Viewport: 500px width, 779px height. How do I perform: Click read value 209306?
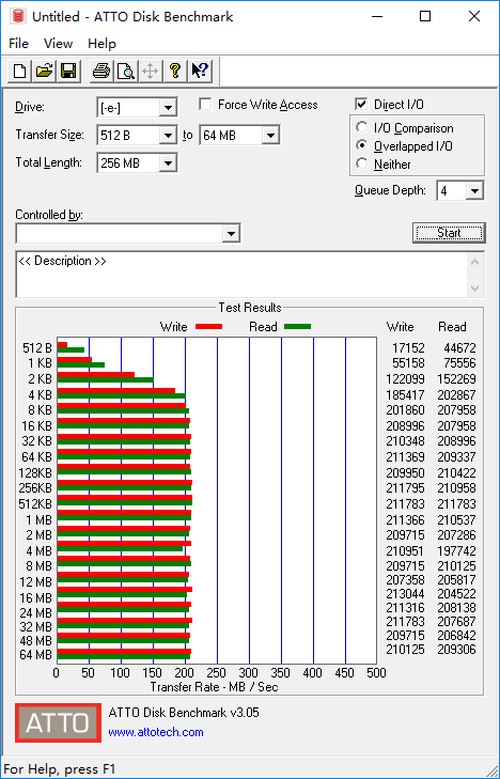457,649
